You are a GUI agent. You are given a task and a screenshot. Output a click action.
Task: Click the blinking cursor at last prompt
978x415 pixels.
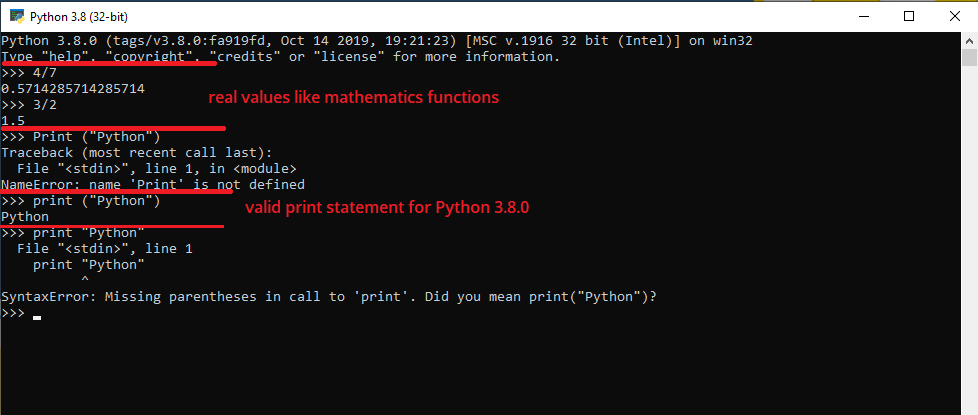37,318
